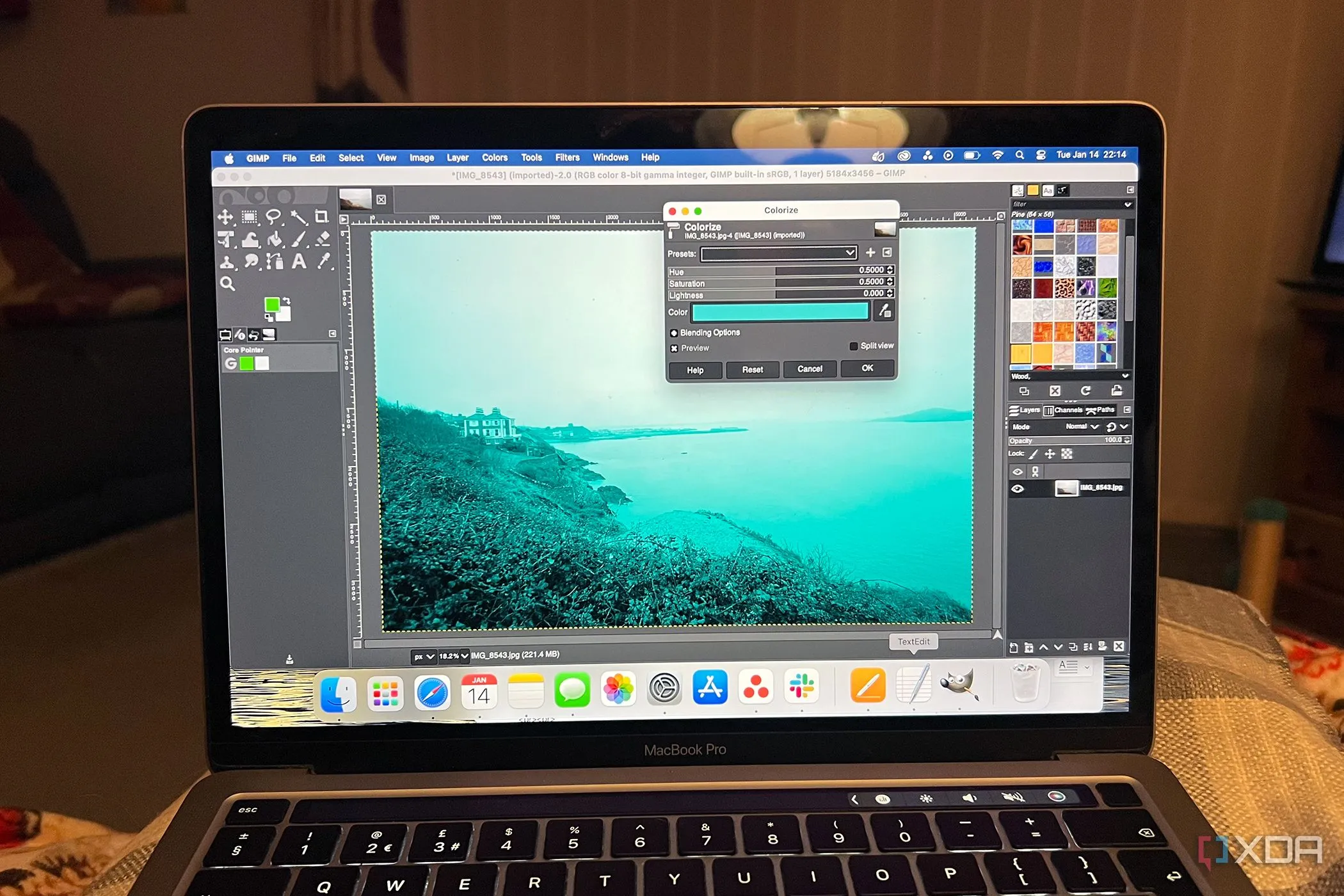The image size is (1344, 896).
Task: Switch to the Channels tab
Action: click(1063, 410)
